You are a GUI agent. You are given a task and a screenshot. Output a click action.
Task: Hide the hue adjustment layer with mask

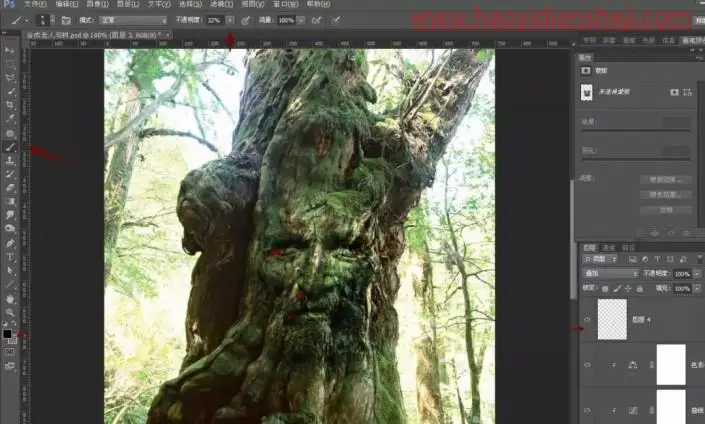click(587, 365)
